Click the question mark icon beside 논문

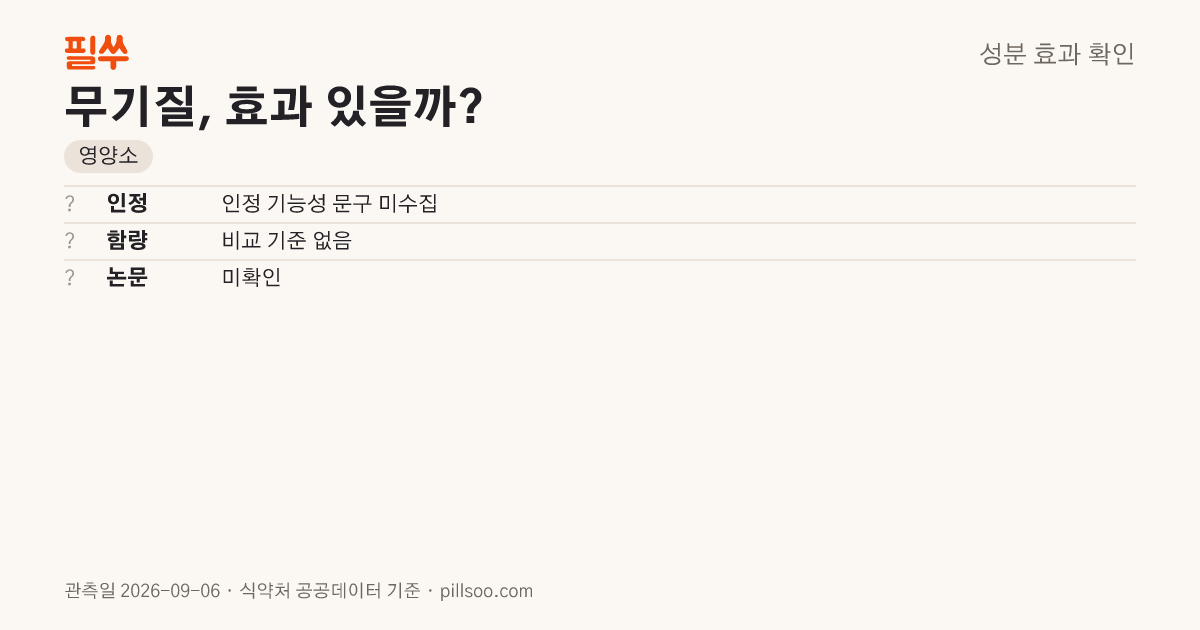click(70, 278)
